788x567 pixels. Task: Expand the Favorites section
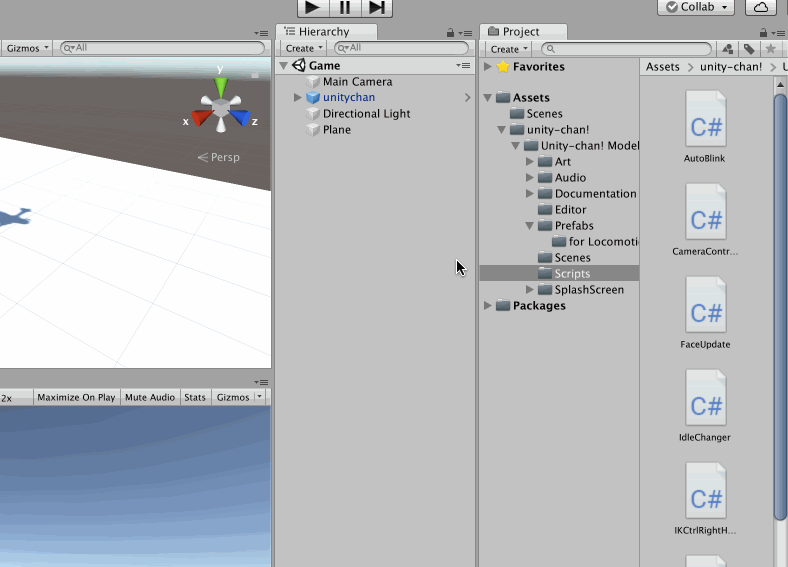click(x=488, y=67)
